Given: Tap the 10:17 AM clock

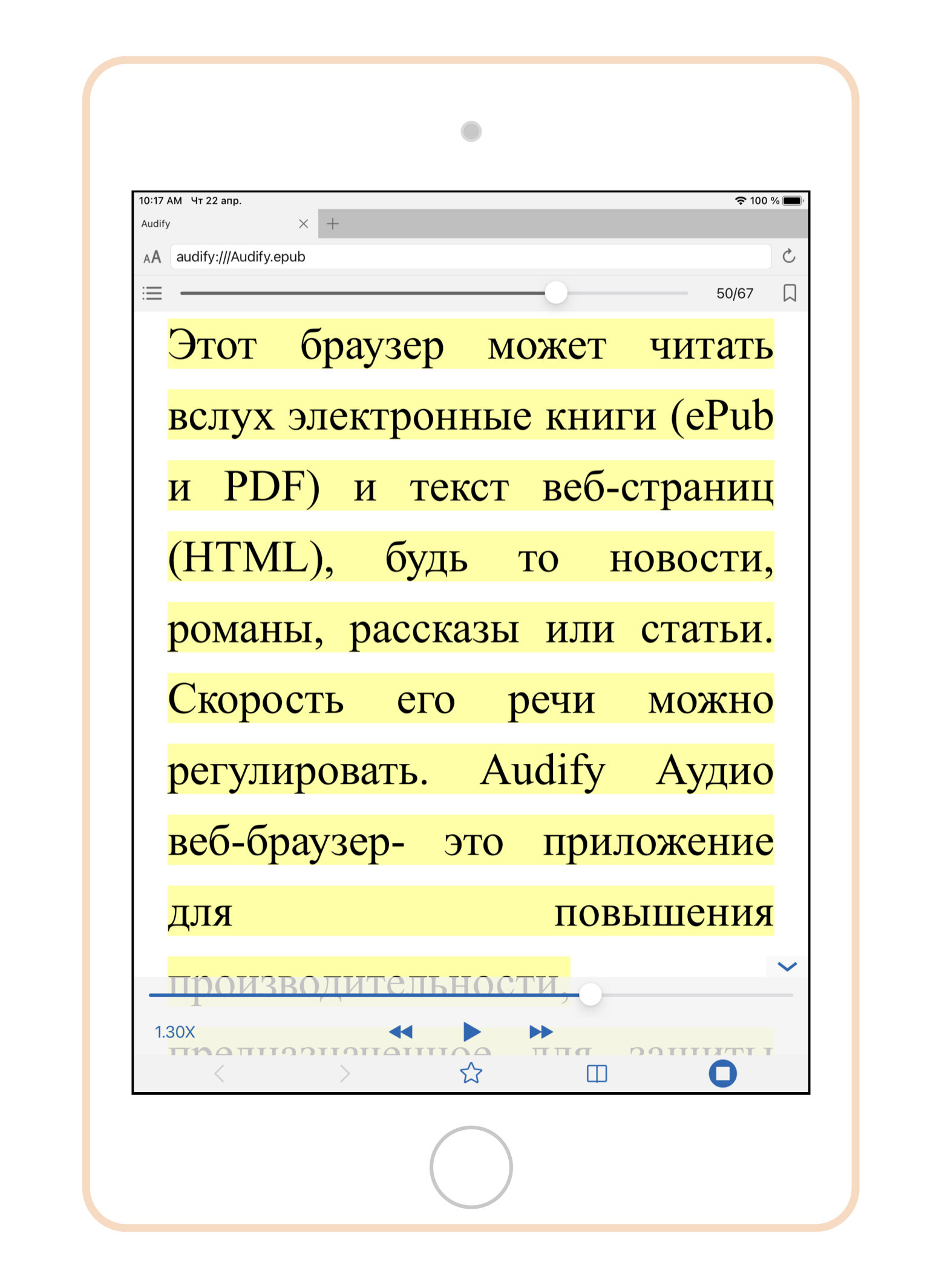Looking at the screenshot, I should 160,200.
